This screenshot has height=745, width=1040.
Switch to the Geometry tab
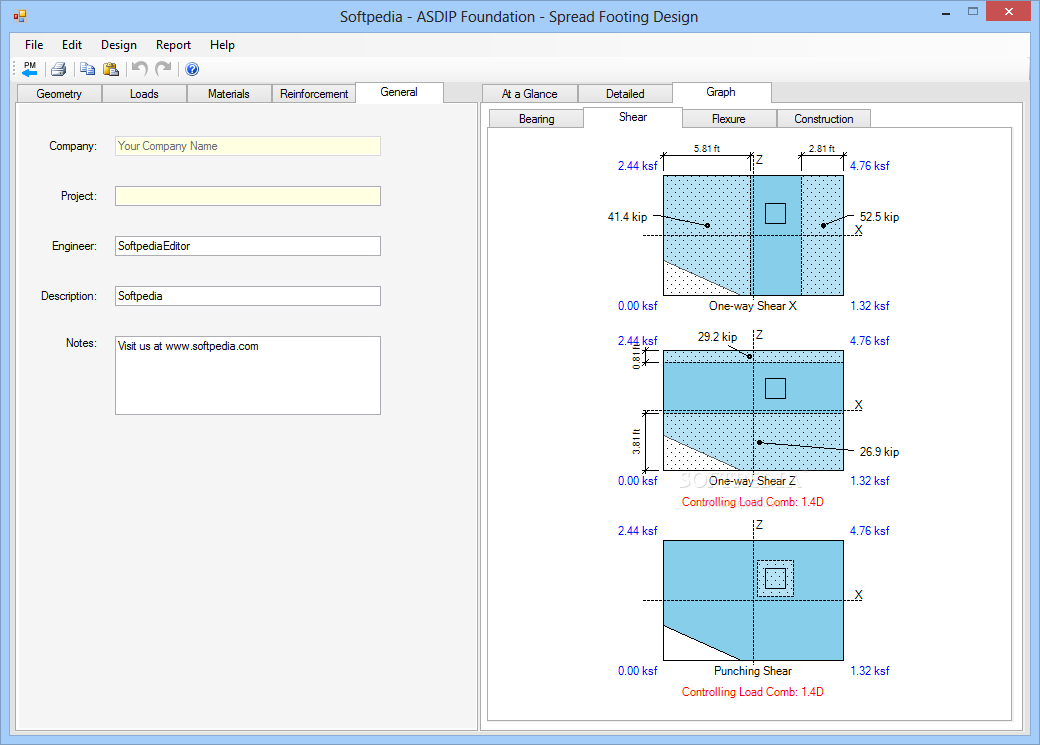[x=59, y=94]
